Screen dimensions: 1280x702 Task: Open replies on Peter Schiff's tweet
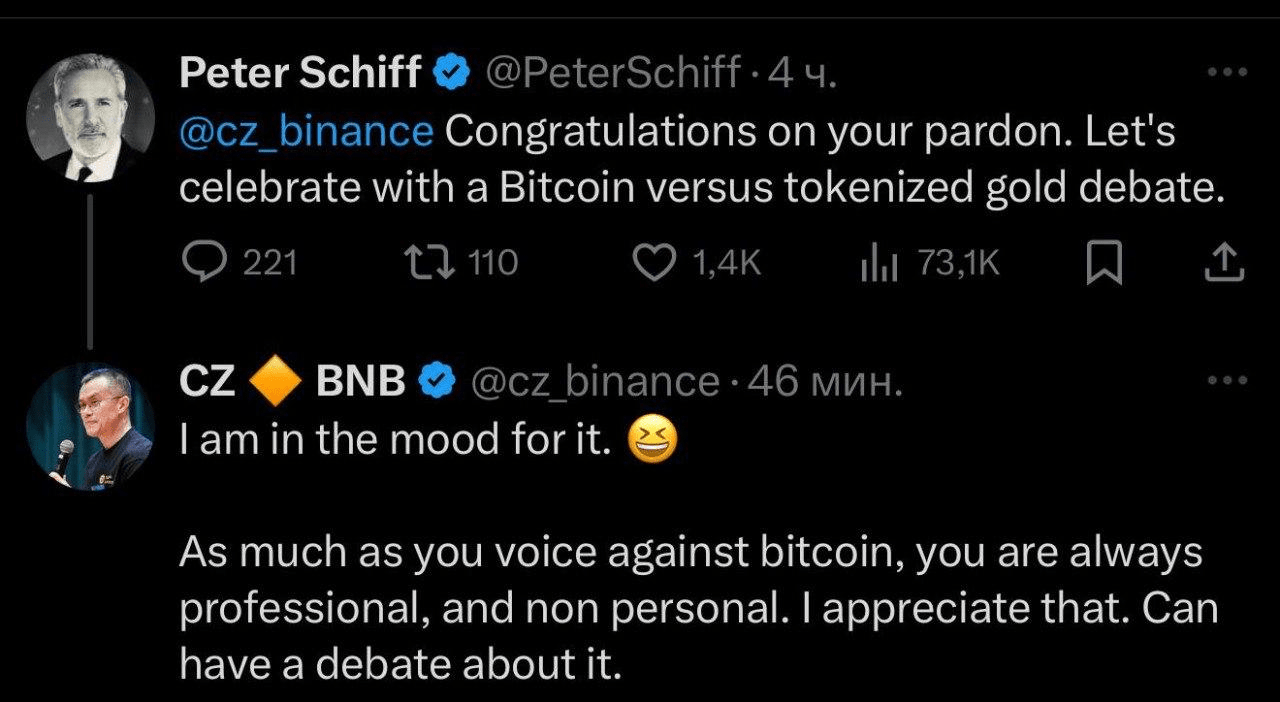point(205,264)
